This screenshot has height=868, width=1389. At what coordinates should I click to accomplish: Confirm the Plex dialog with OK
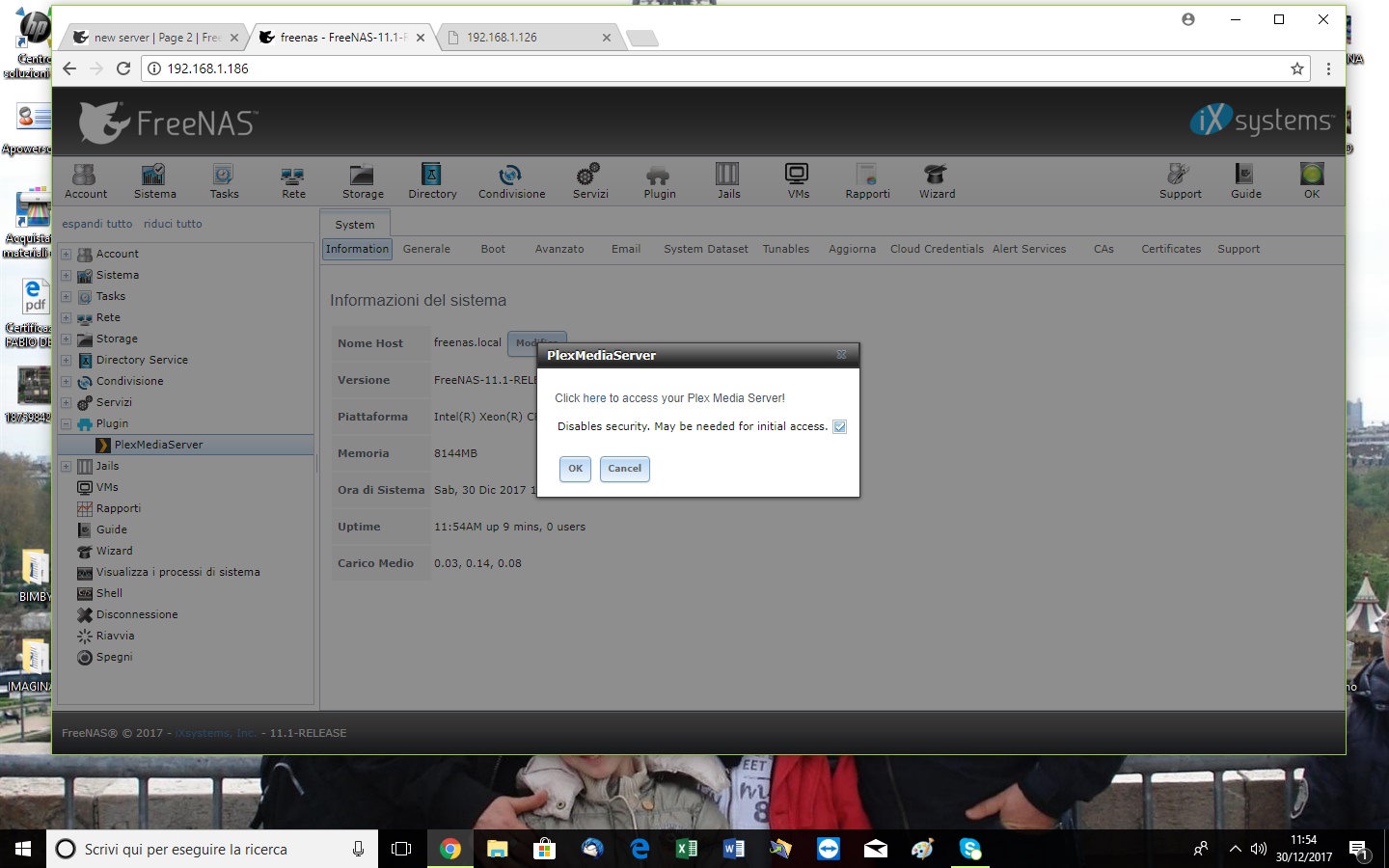pos(575,469)
